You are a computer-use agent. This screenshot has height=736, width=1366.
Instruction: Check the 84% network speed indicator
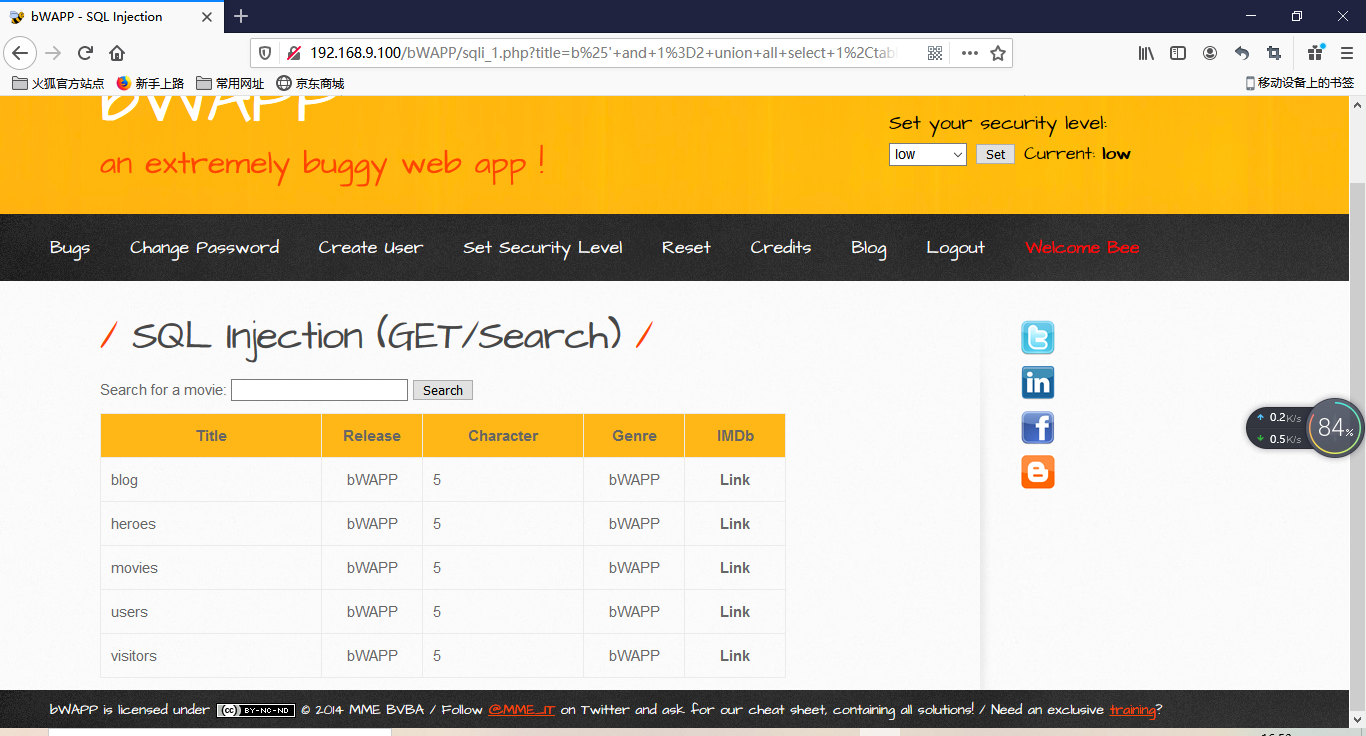1334,427
